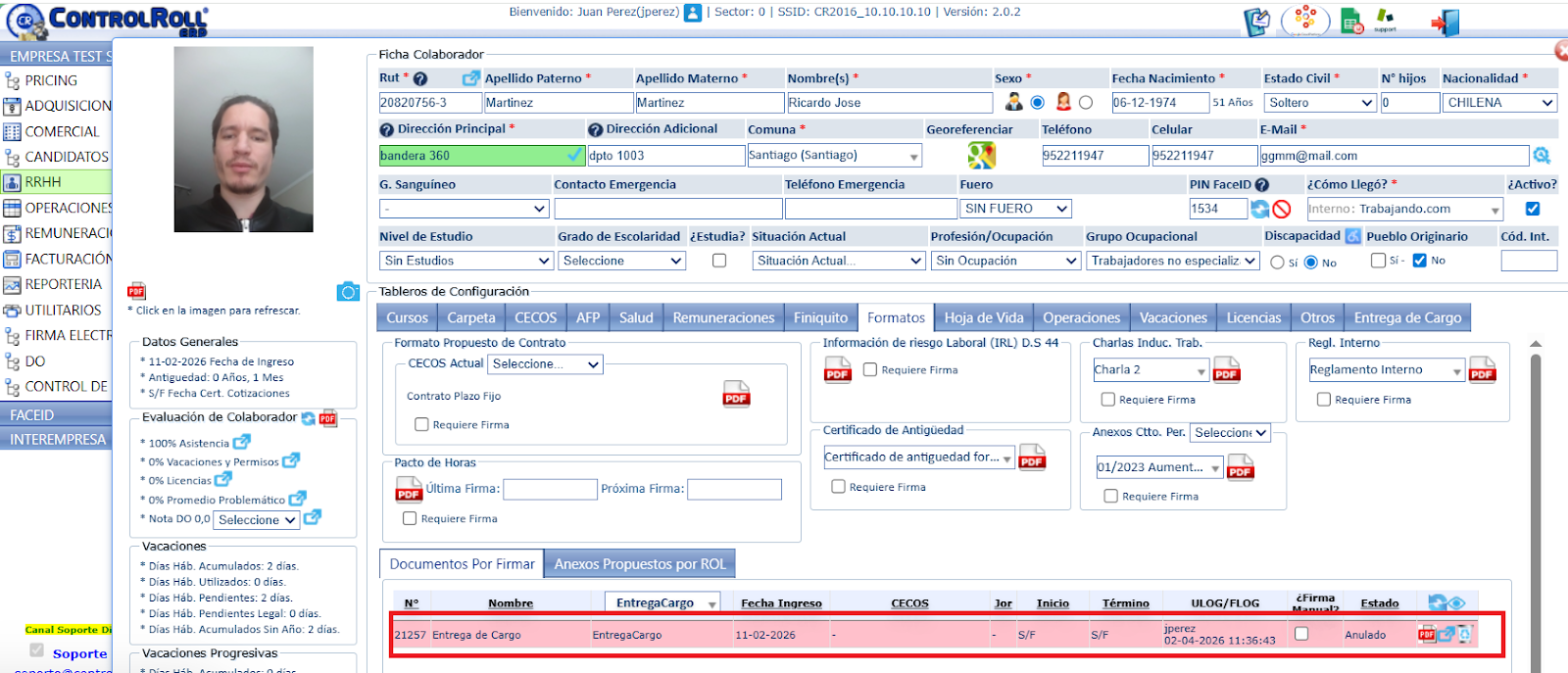The image size is (1568, 673).
Task: Open the REPORTERIA sidebar module
Action: tap(63, 284)
